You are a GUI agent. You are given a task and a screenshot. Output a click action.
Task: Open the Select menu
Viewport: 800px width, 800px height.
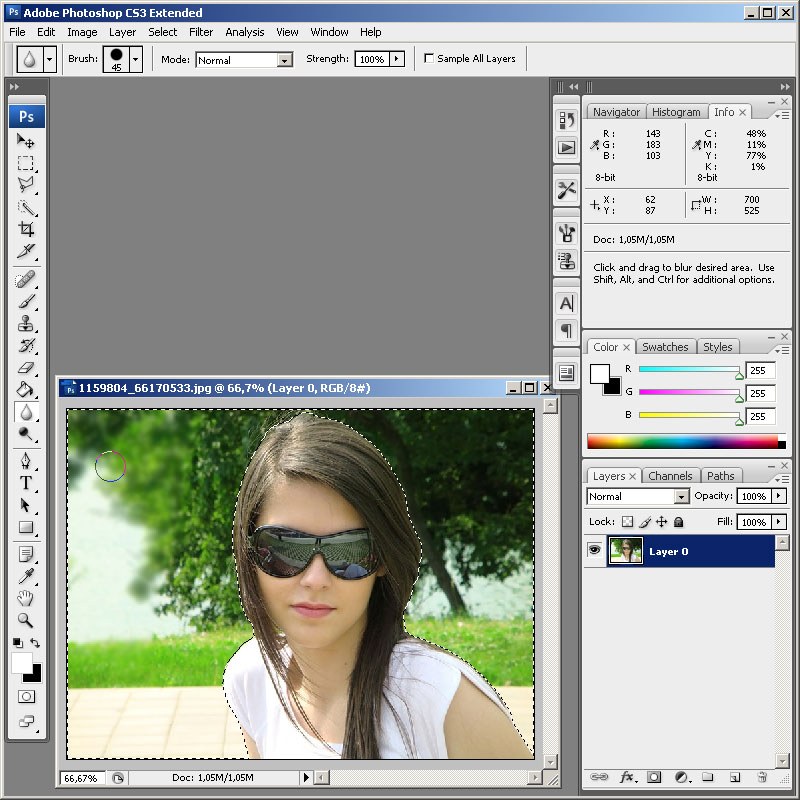tap(163, 32)
